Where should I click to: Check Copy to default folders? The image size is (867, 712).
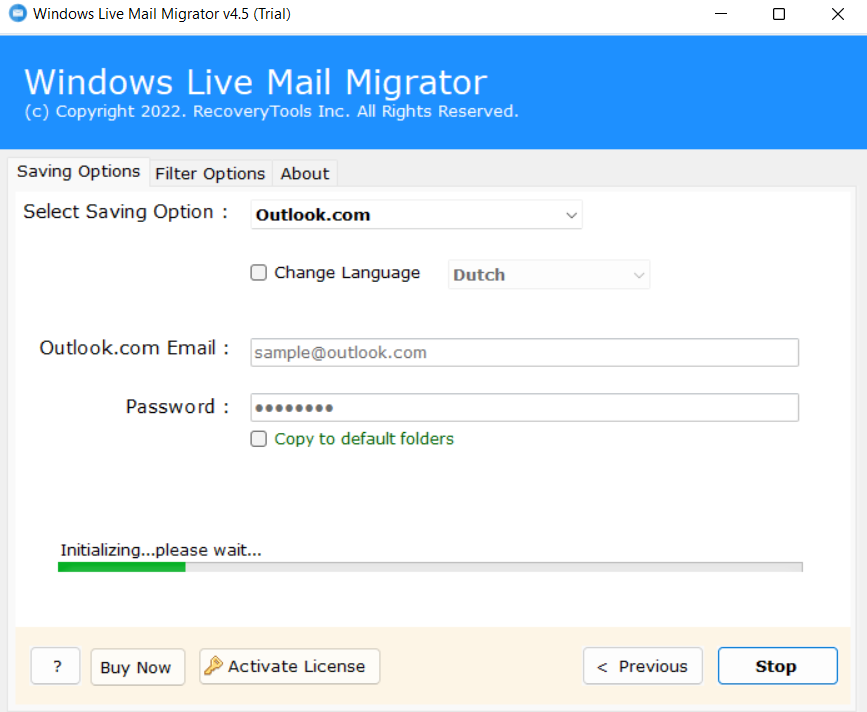point(258,439)
